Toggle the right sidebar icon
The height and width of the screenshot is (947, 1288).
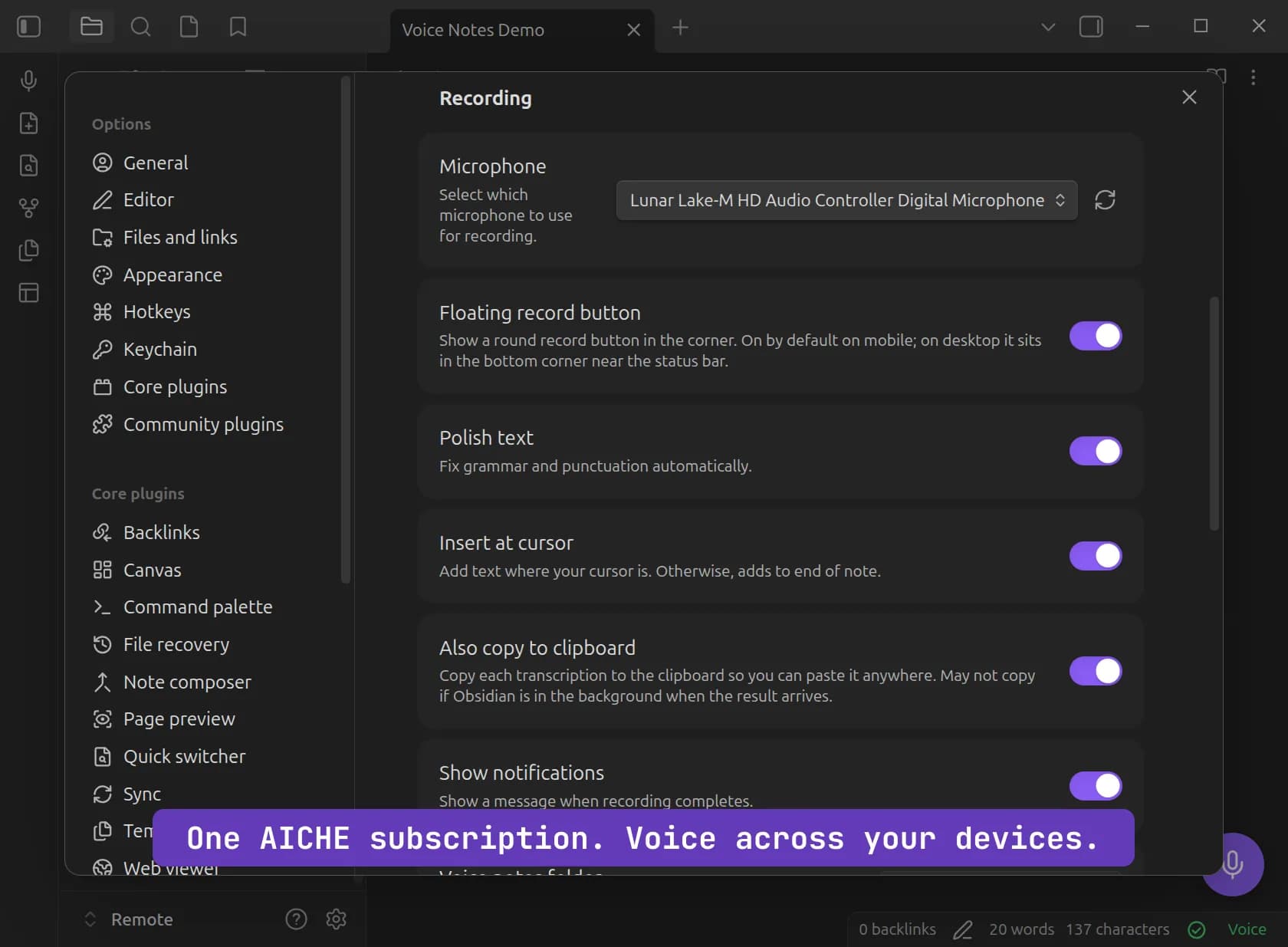1090,27
